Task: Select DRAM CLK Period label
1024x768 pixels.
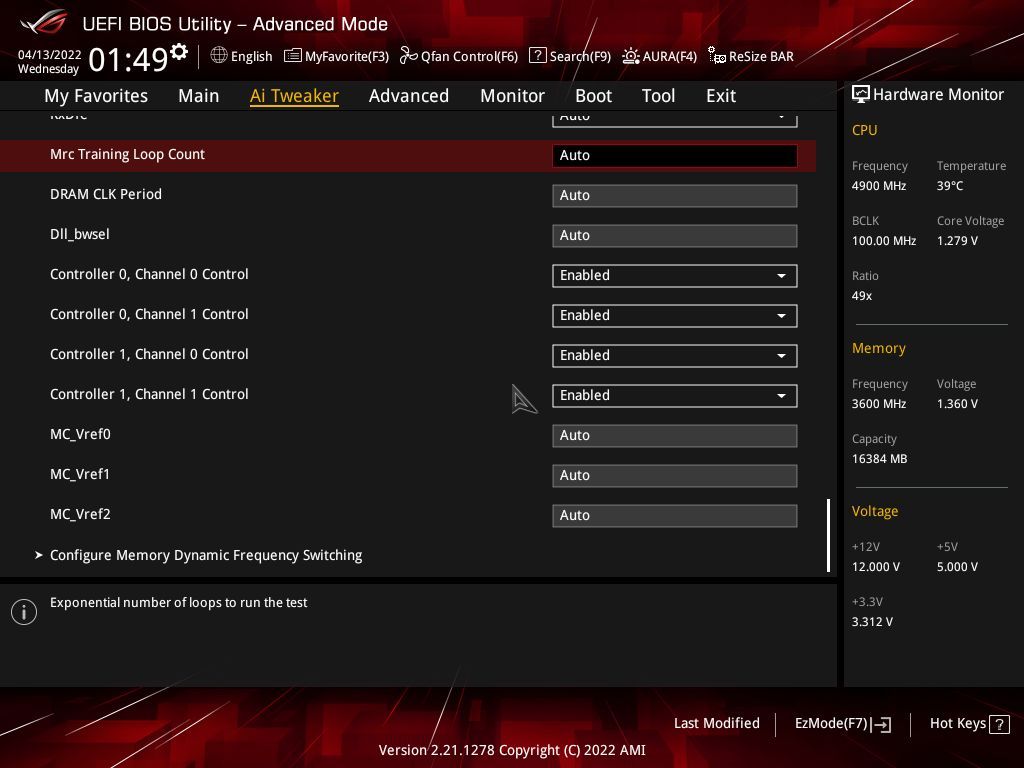Action: click(x=106, y=194)
